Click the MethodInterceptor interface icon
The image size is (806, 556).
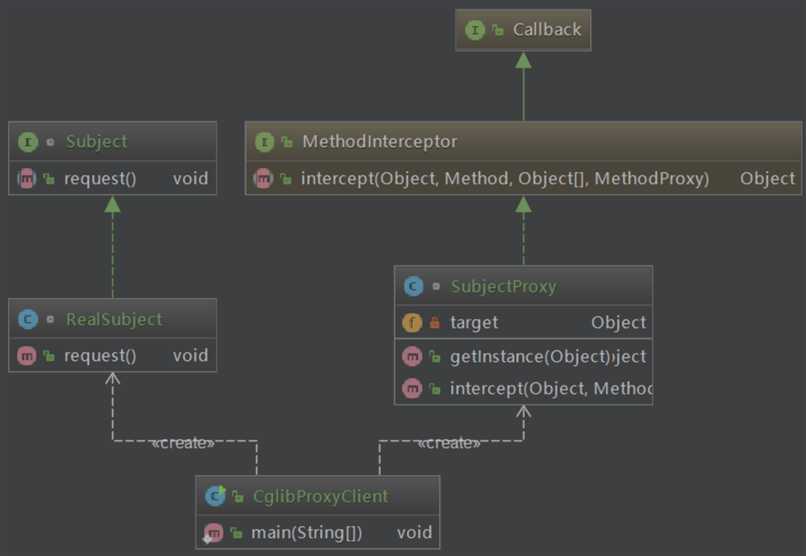coord(264,142)
